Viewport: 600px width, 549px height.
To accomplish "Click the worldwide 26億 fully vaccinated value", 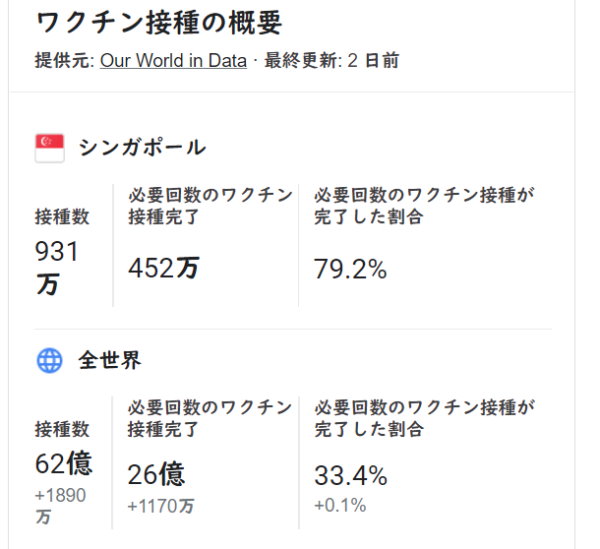I will coord(156,474).
